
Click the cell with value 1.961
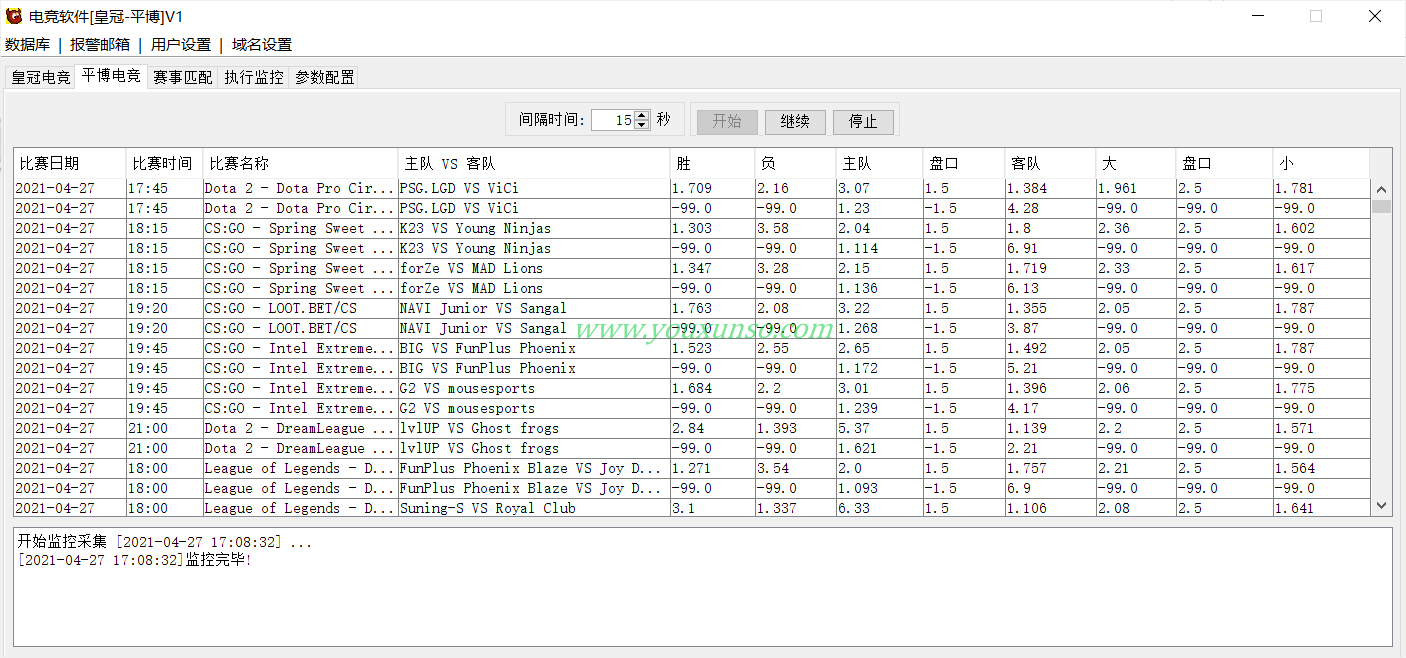pos(1136,188)
